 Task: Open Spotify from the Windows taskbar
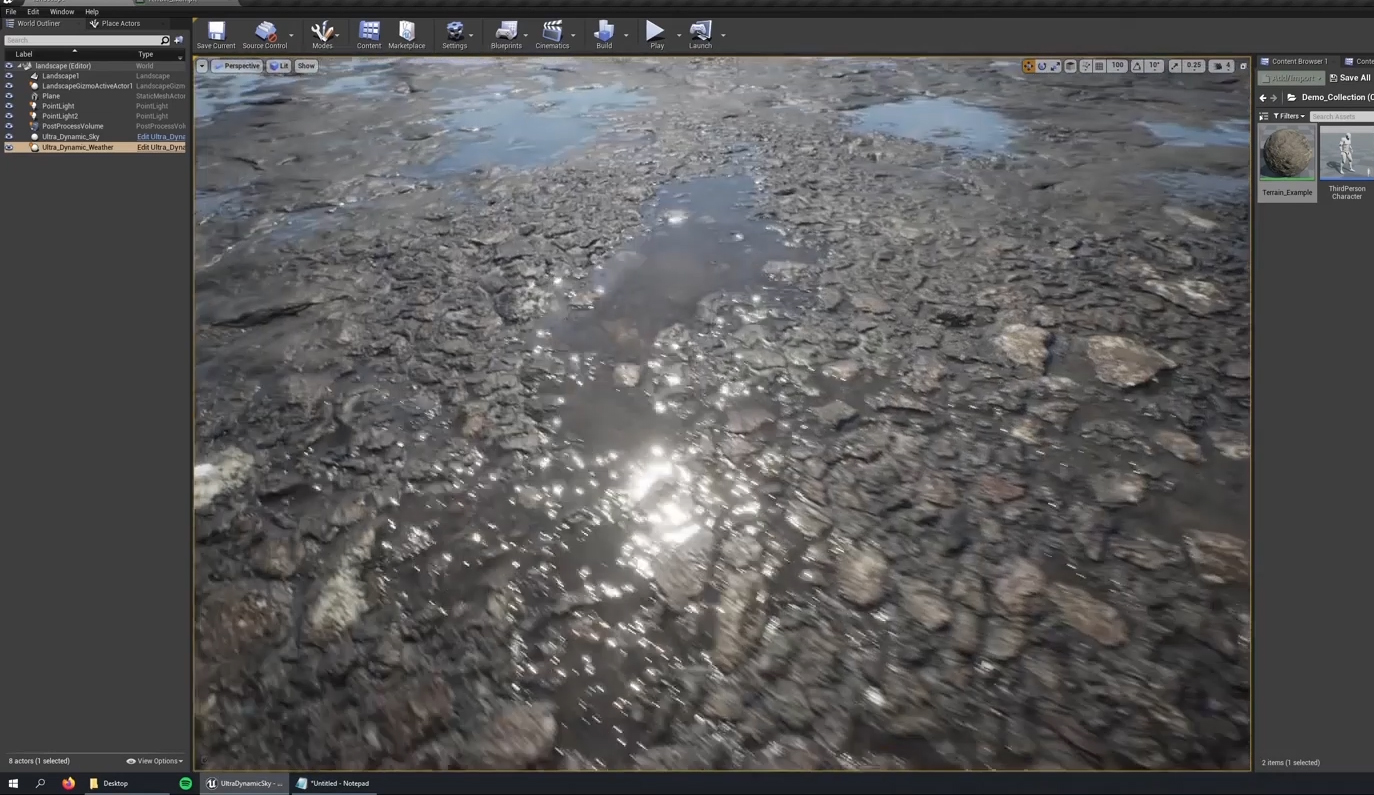(x=185, y=783)
